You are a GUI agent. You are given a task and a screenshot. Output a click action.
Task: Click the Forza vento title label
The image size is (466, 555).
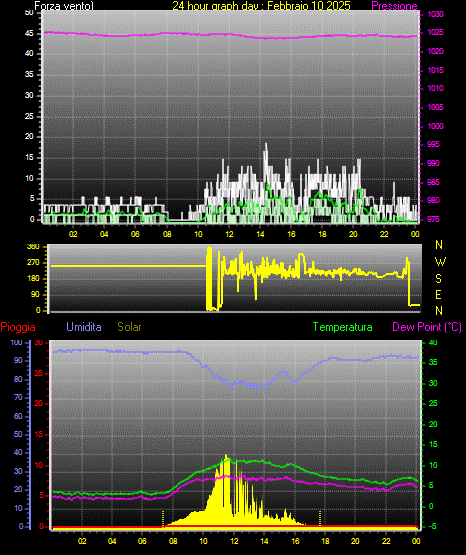[64, 6]
